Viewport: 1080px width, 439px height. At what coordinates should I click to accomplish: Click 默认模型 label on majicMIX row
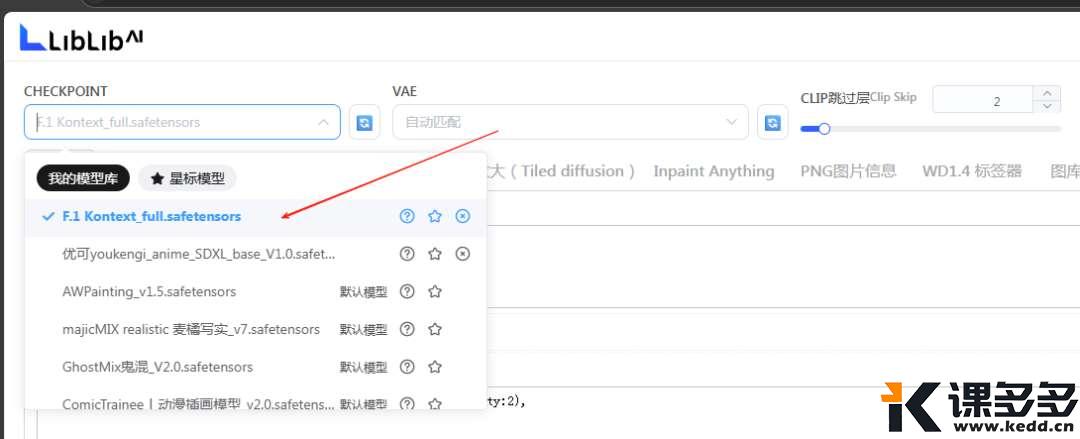pyautogui.click(x=364, y=329)
